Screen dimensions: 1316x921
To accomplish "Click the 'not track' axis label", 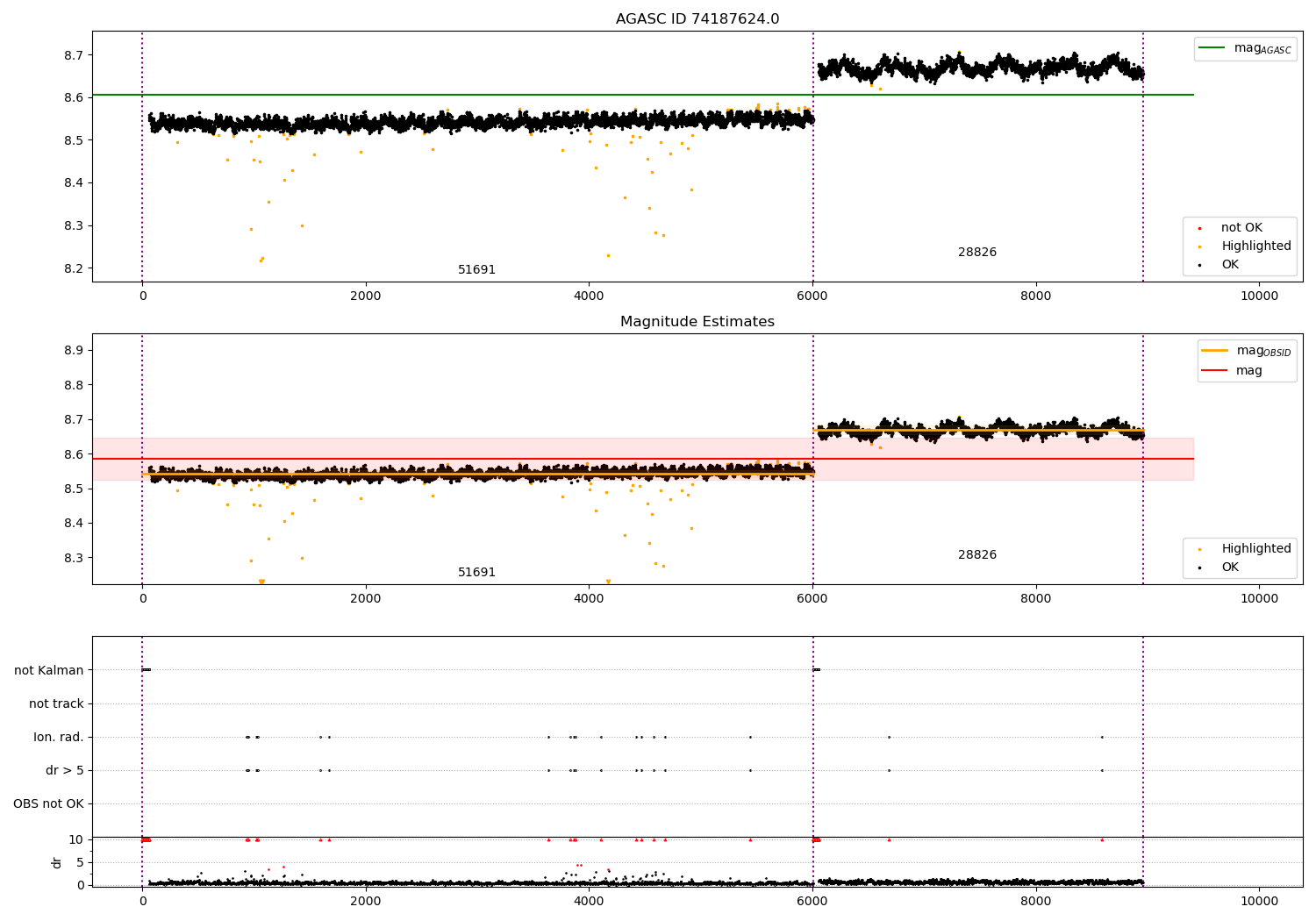I will pos(56,703).
